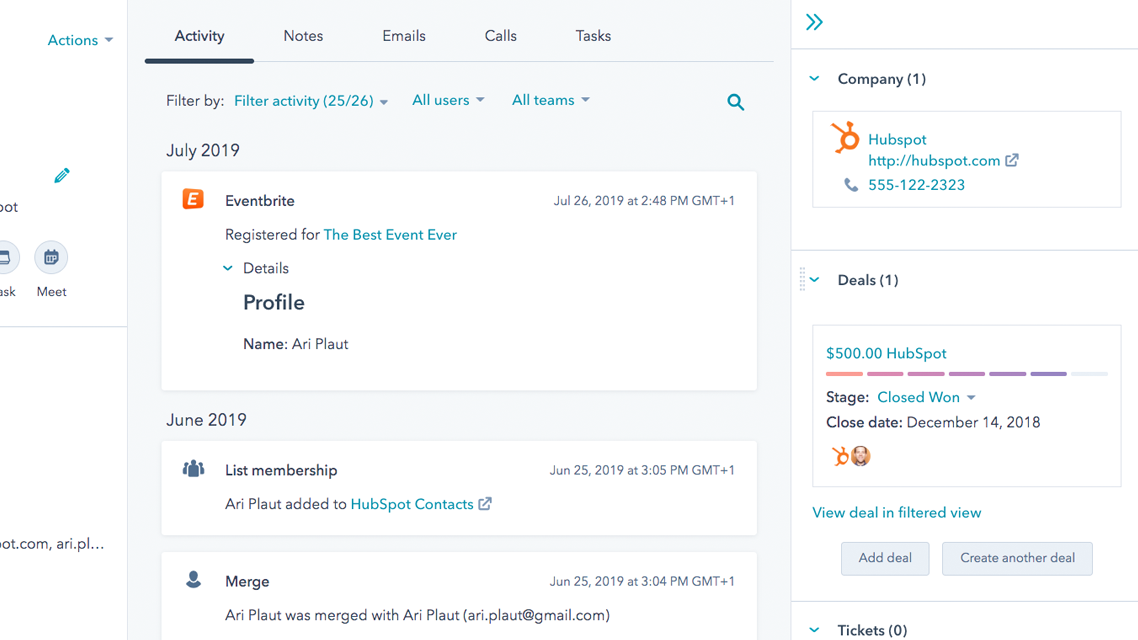Click the contact avatar on the deal card
Image resolution: width=1138 pixels, height=640 pixels.
click(860, 456)
